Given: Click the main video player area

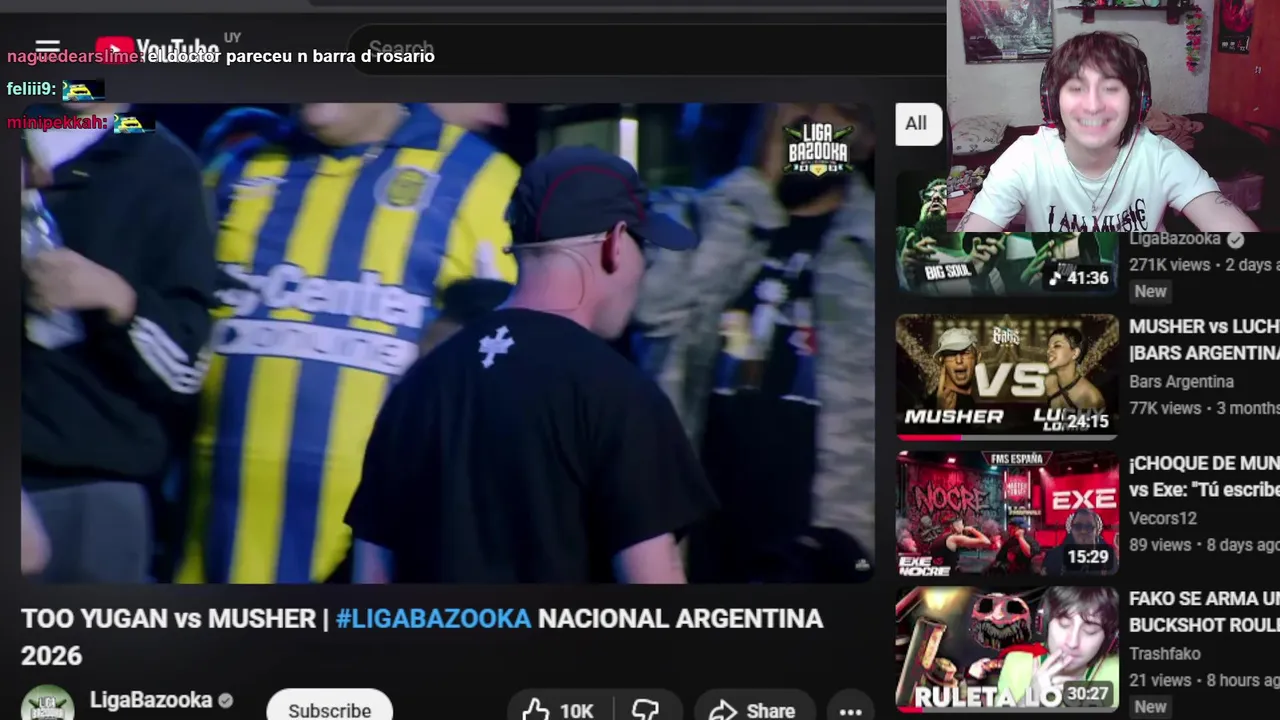Looking at the screenshot, I should click(447, 343).
